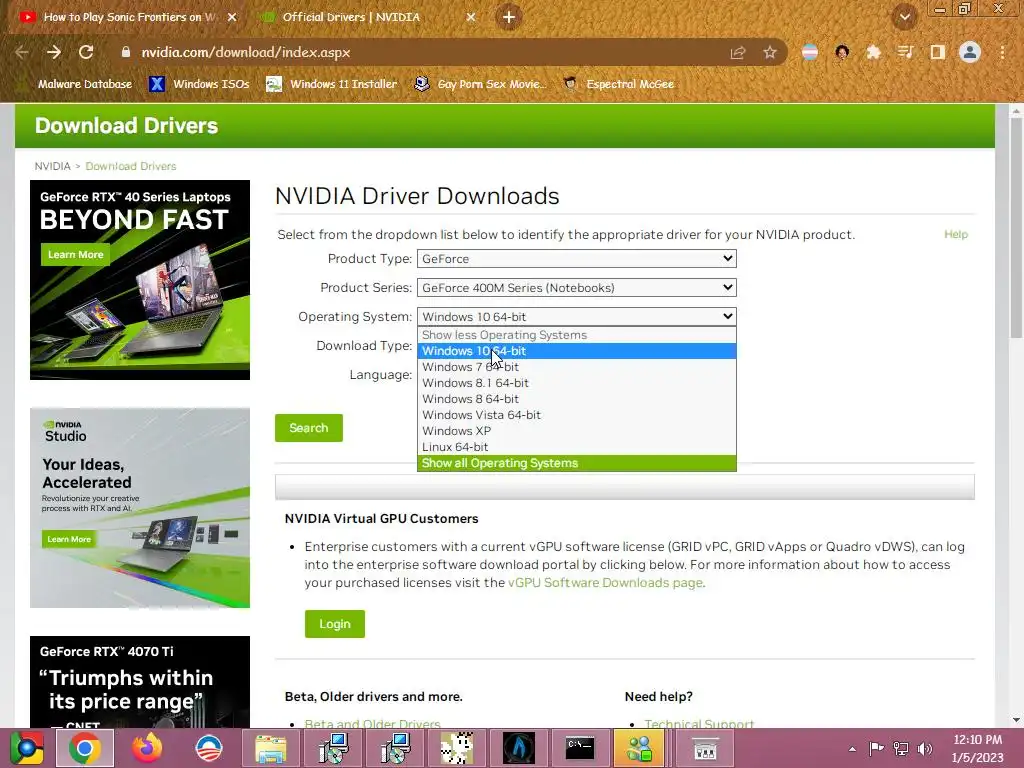Select Windows 8 64-bit option
This screenshot has width=1024, height=768.
pyautogui.click(x=577, y=399)
